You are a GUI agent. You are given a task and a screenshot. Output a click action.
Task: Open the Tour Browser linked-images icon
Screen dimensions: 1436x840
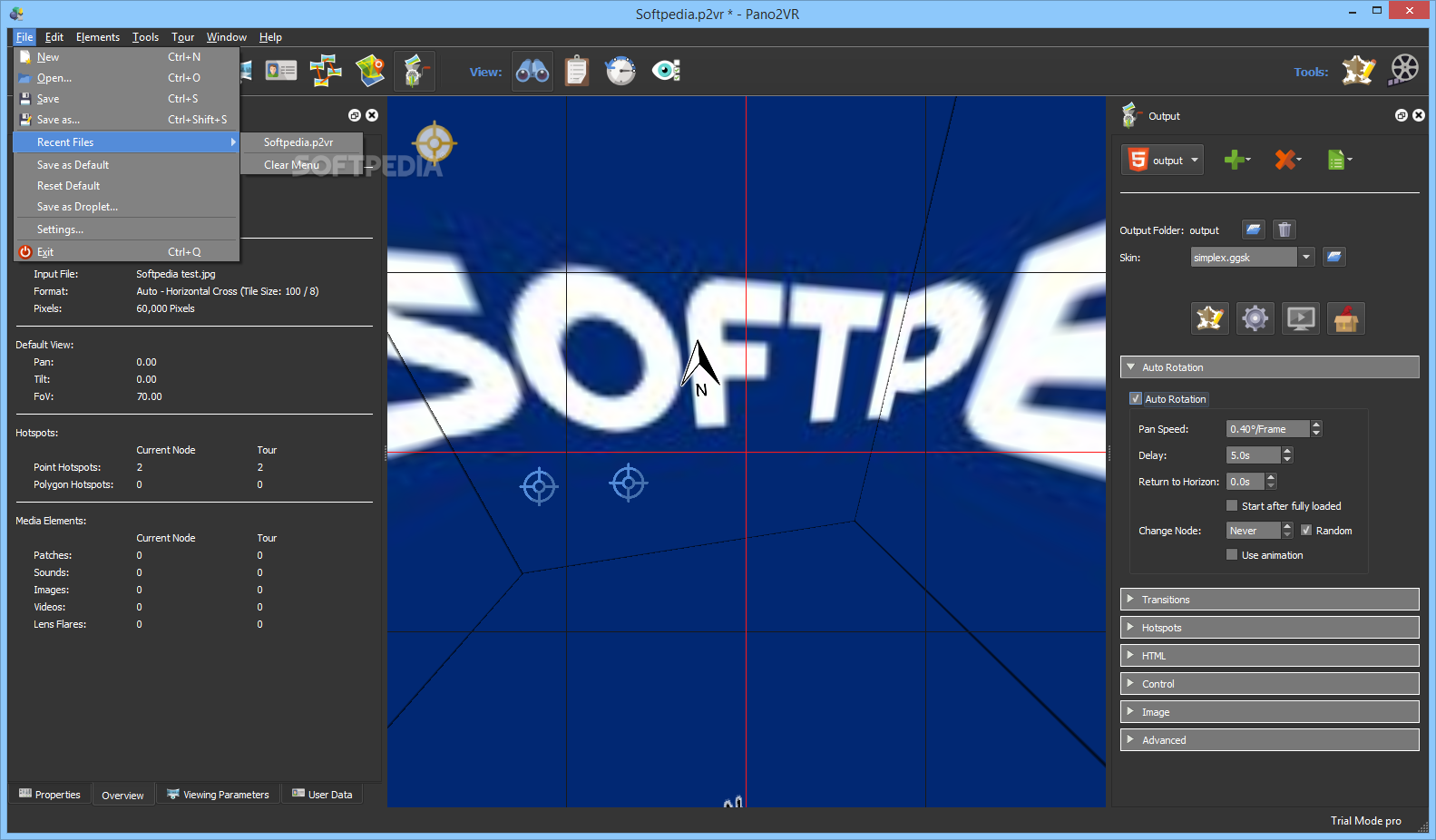point(326,71)
